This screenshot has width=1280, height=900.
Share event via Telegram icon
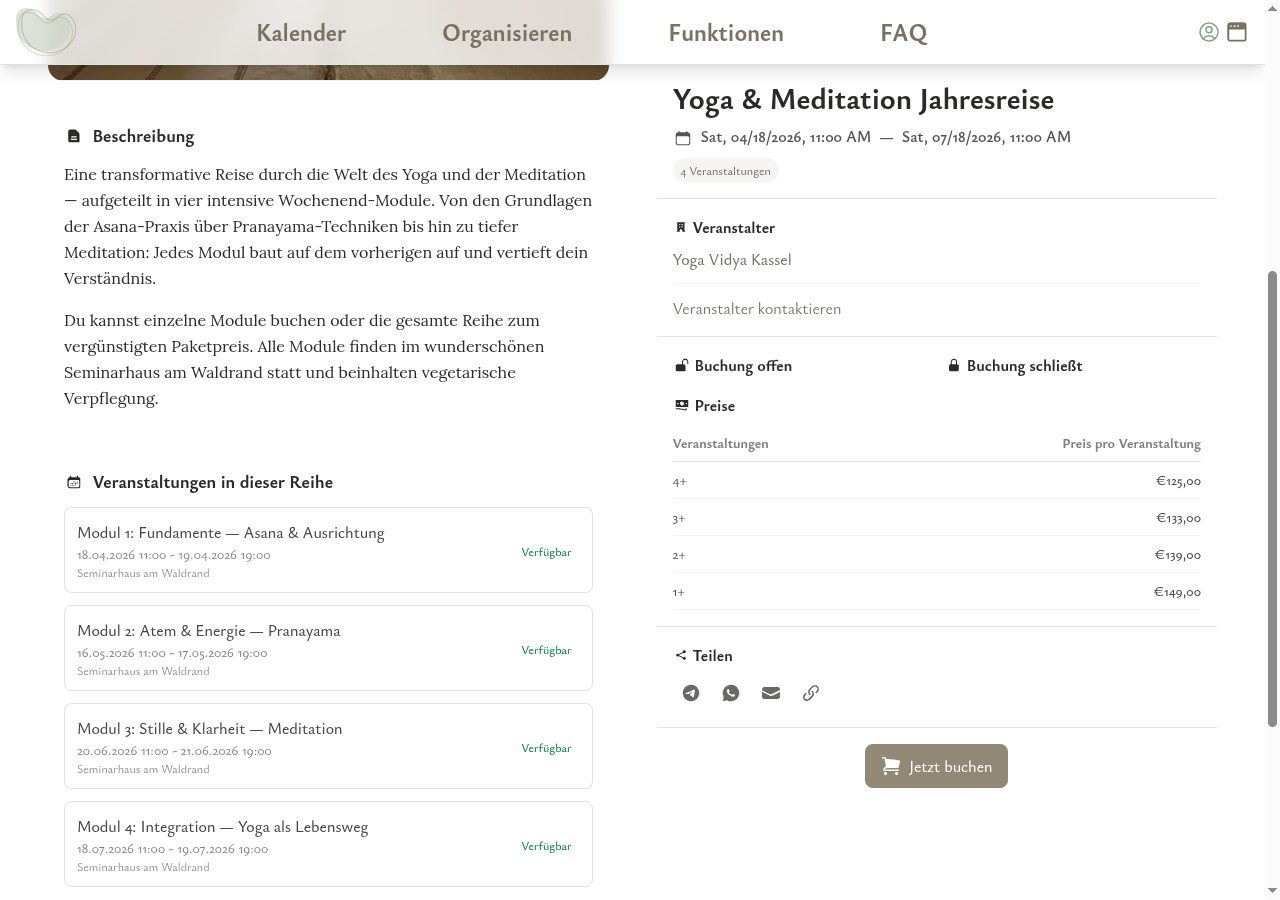pyautogui.click(x=691, y=693)
